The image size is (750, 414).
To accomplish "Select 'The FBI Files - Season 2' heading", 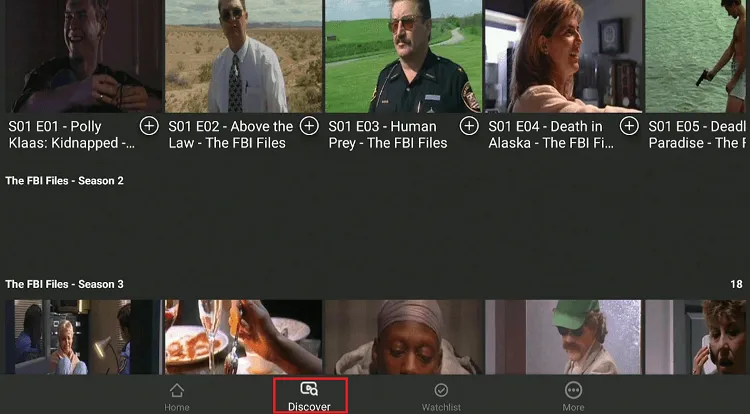I will coord(65,181).
